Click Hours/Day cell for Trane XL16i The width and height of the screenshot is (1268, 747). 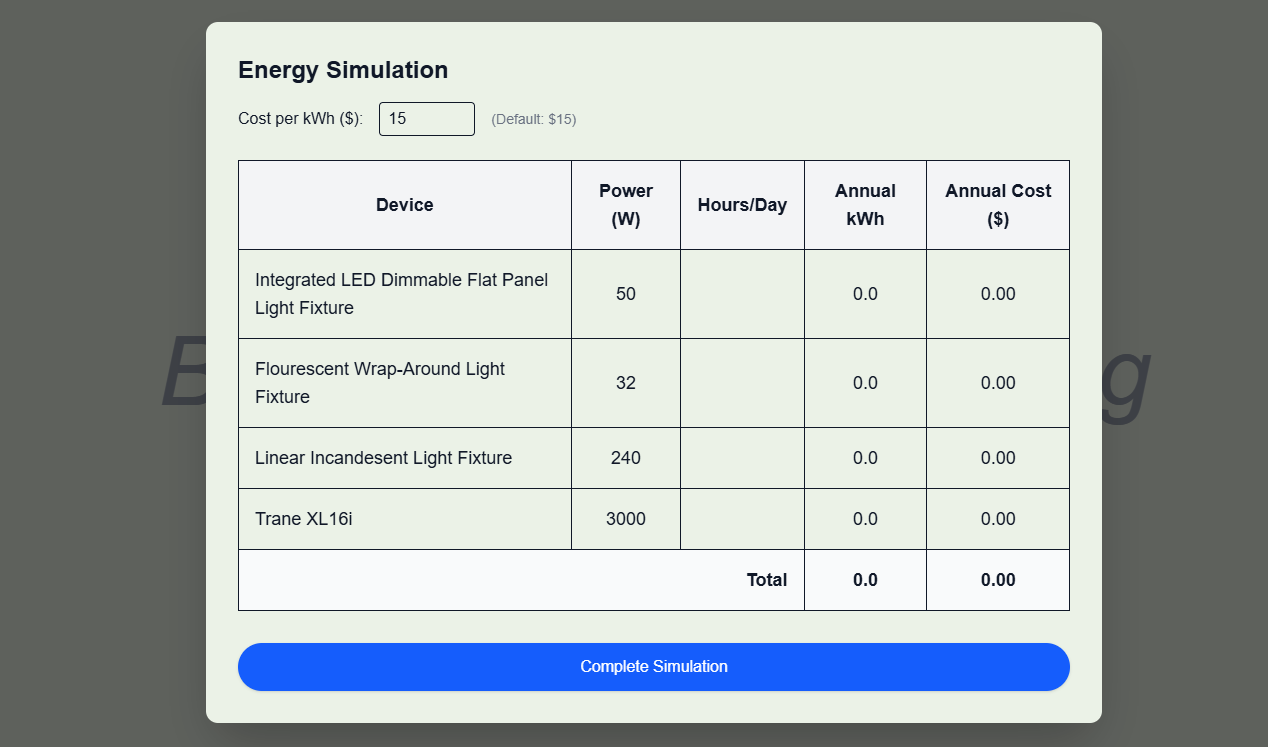[x=742, y=519]
